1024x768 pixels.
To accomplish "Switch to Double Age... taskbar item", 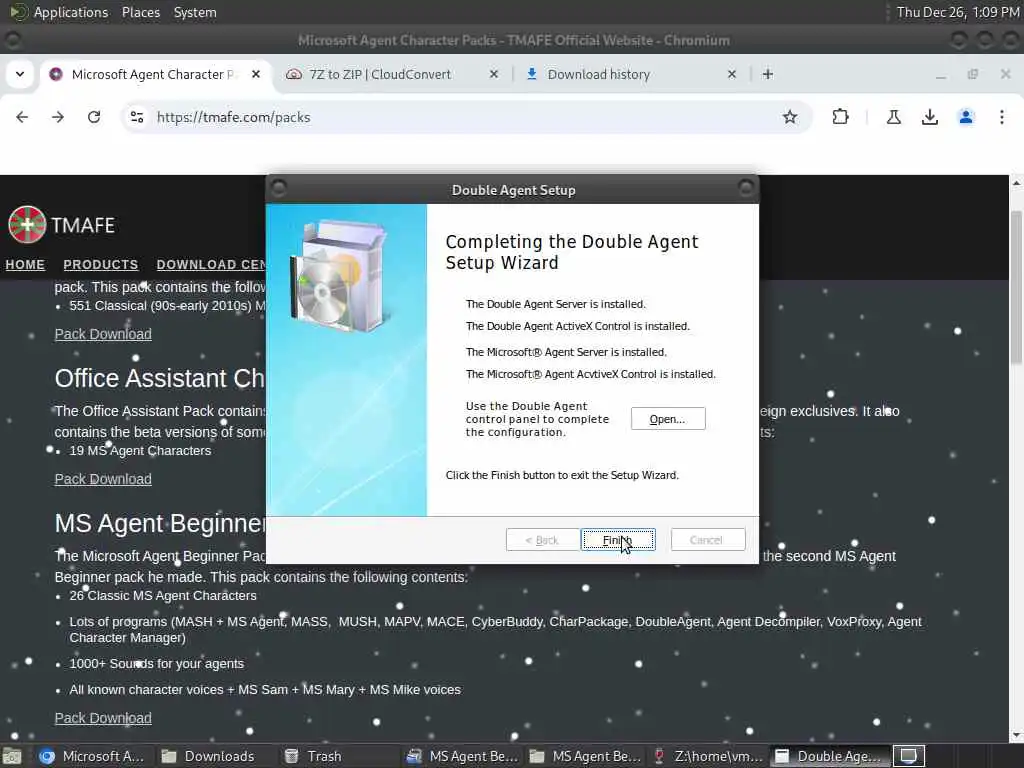I will tap(829, 756).
